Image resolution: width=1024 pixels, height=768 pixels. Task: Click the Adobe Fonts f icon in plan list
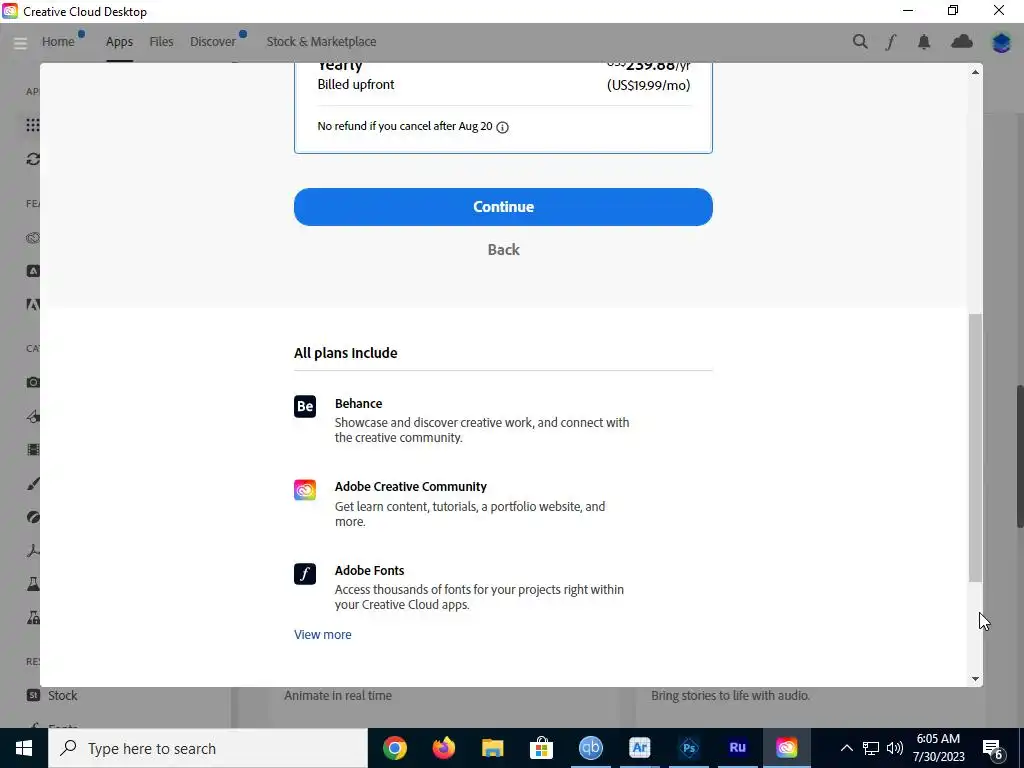click(305, 574)
